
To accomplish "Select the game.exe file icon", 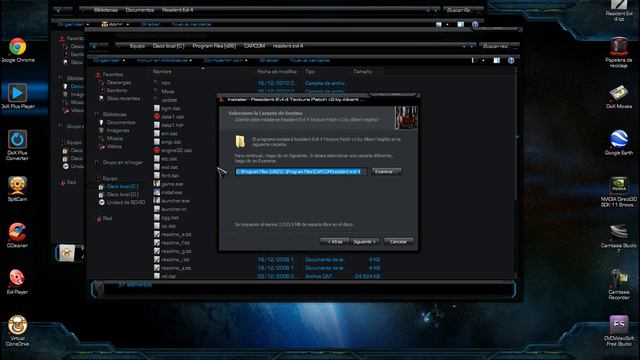I will pos(157,184).
